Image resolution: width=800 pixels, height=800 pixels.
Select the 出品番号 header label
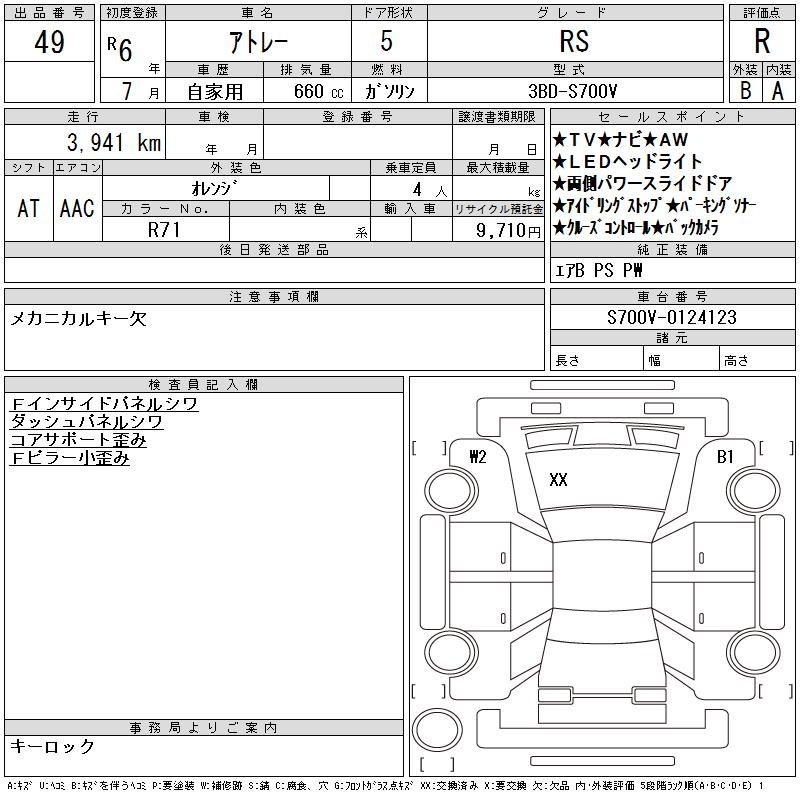click(49, 13)
